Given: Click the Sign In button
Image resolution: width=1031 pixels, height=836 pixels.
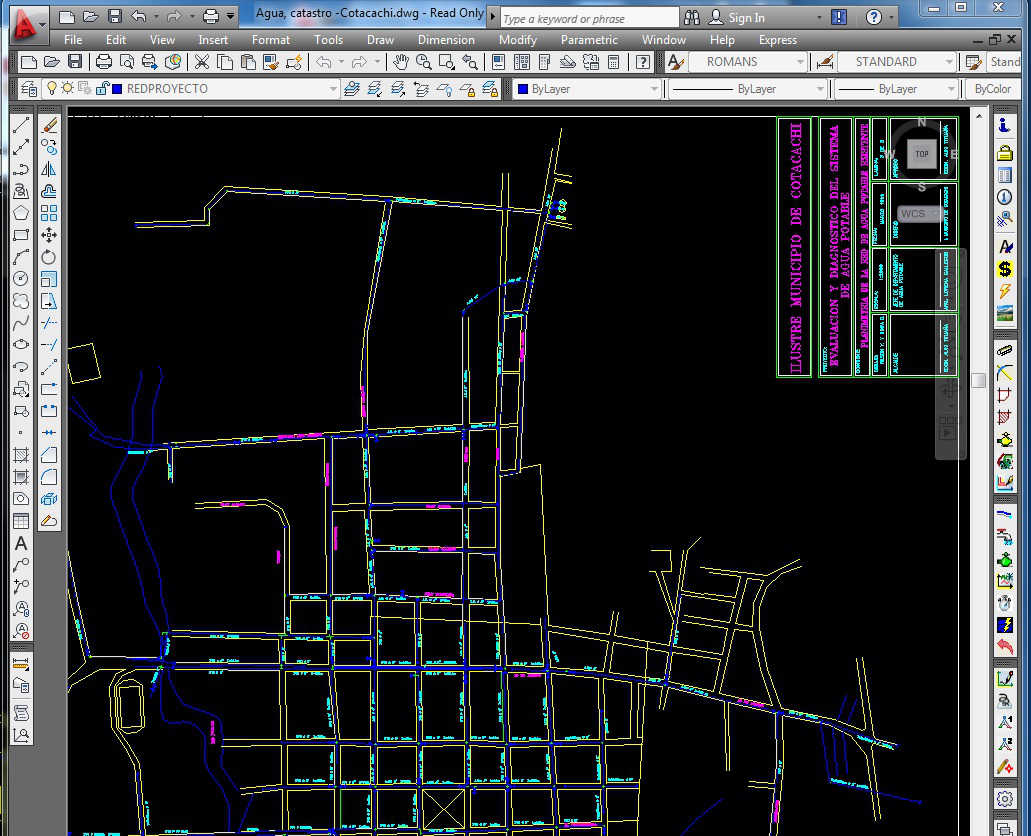Looking at the screenshot, I should click(746, 17).
